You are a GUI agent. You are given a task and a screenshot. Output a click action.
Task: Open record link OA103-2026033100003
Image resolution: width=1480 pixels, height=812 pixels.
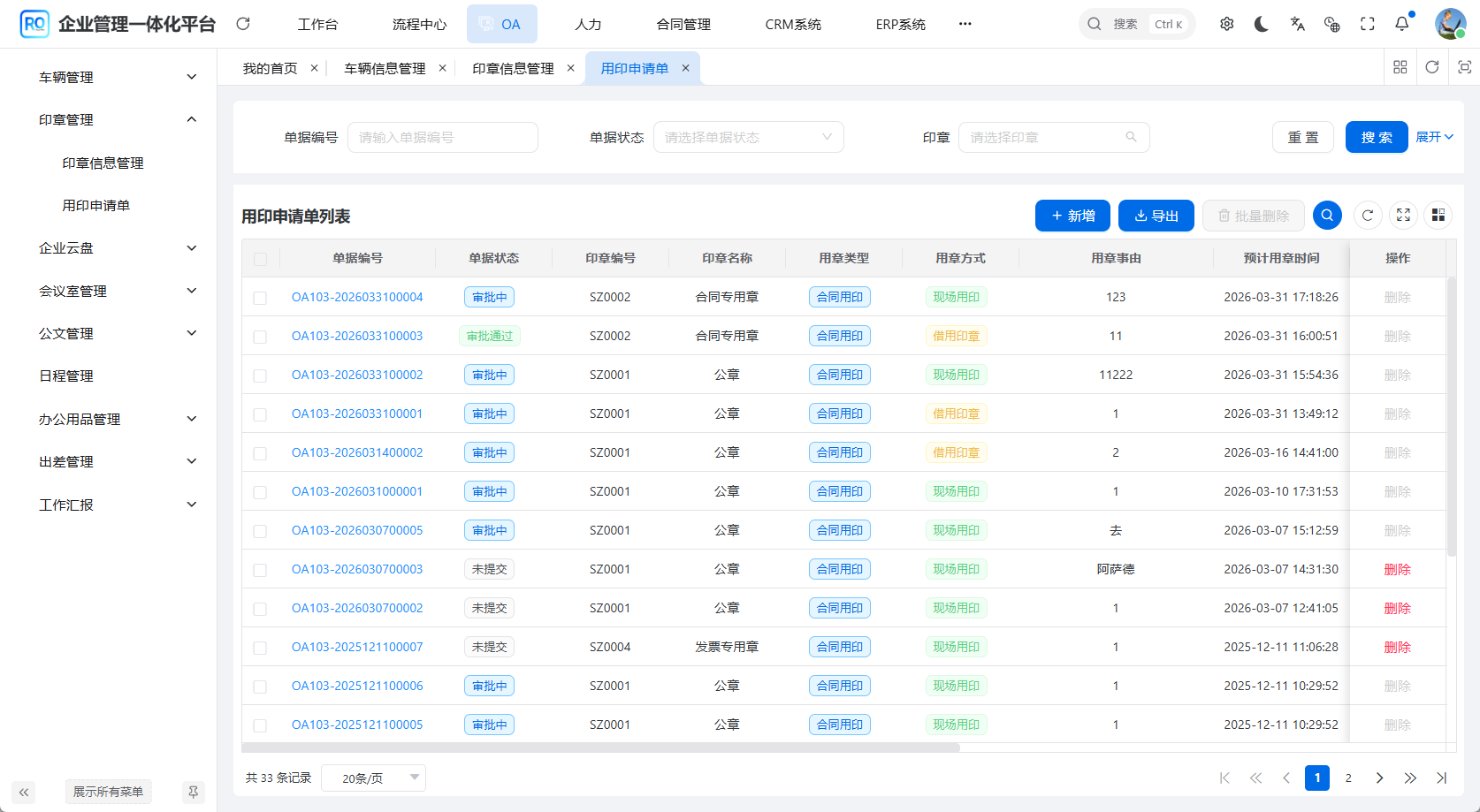(x=357, y=336)
